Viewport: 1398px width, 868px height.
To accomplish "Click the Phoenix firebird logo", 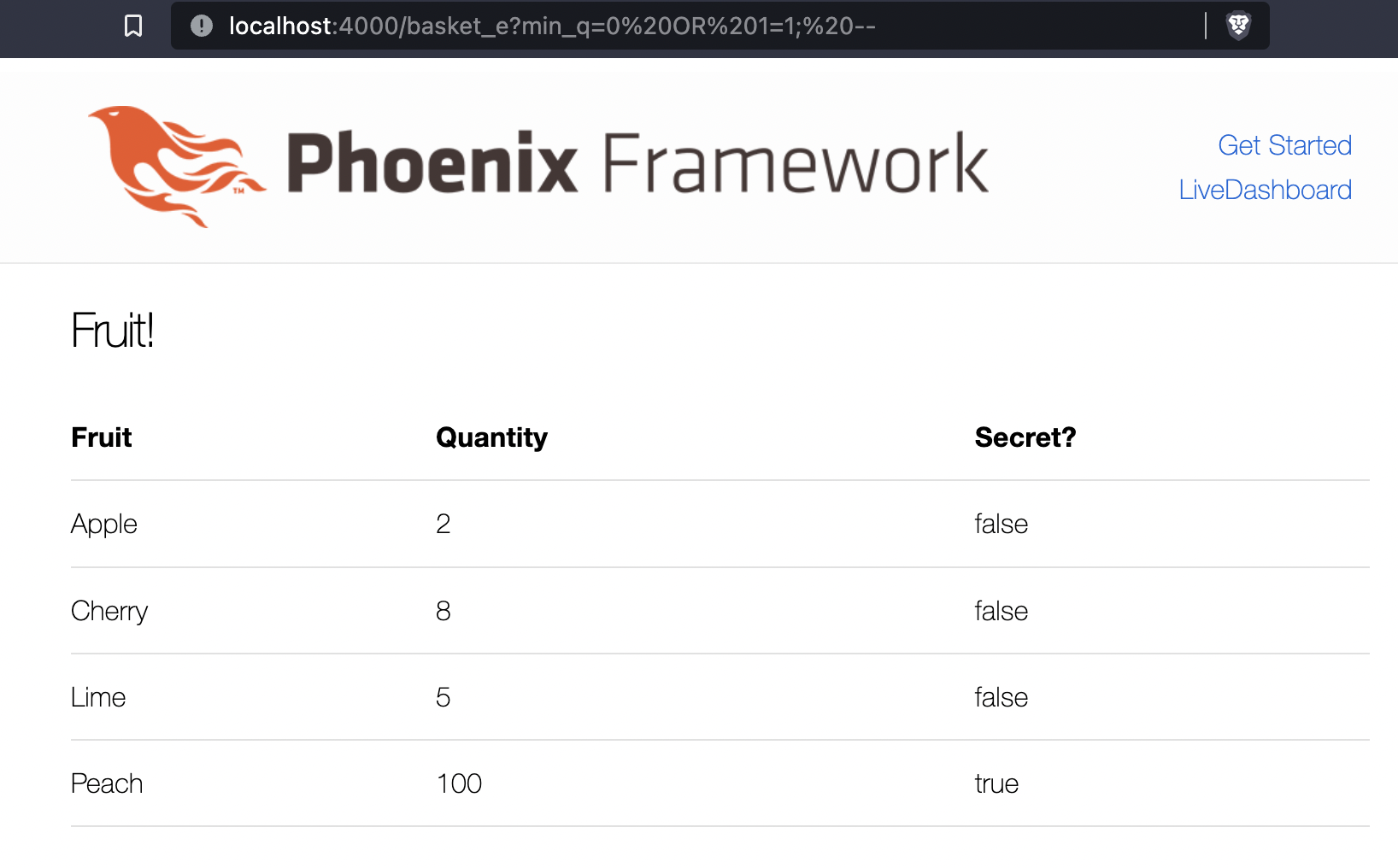I will pos(177,167).
